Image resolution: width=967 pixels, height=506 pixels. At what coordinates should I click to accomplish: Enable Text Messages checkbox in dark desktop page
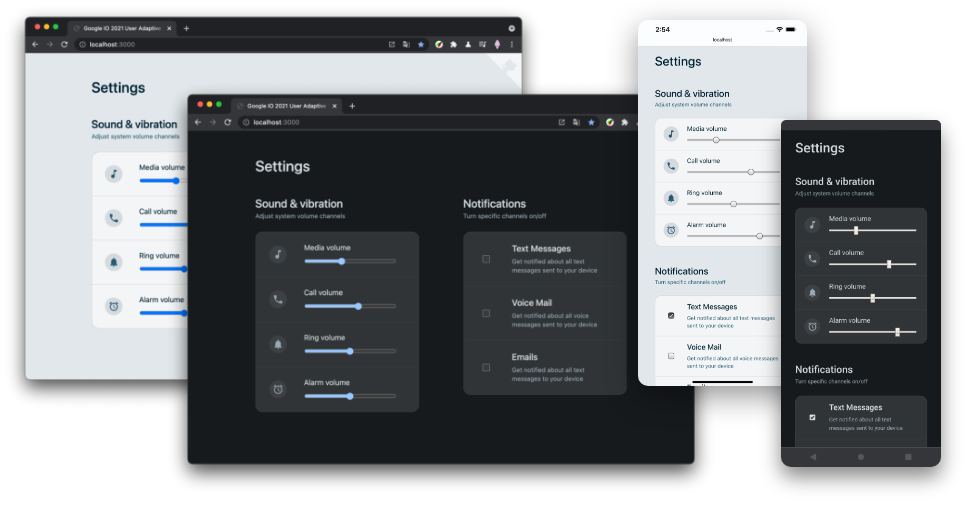[486, 259]
